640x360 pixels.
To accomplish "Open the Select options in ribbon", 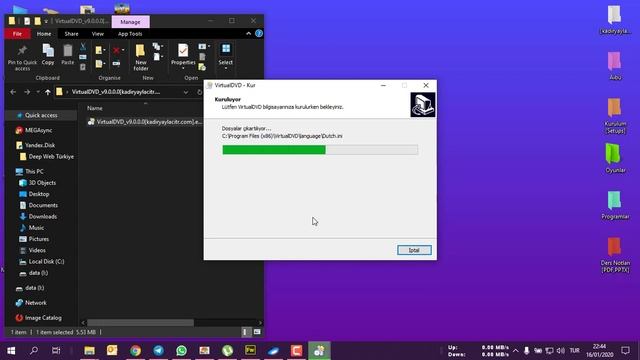I will pos(225,56).
